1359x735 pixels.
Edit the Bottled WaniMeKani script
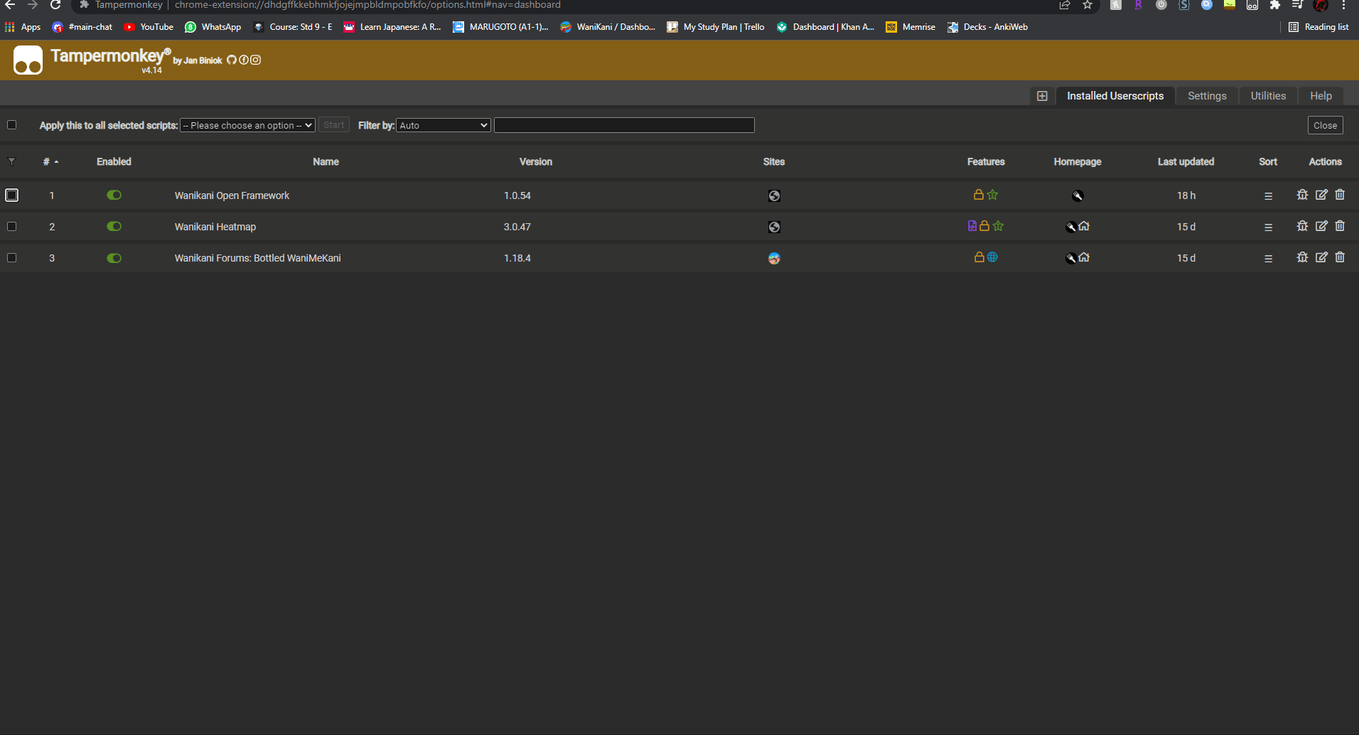[x=1321, y=257]
